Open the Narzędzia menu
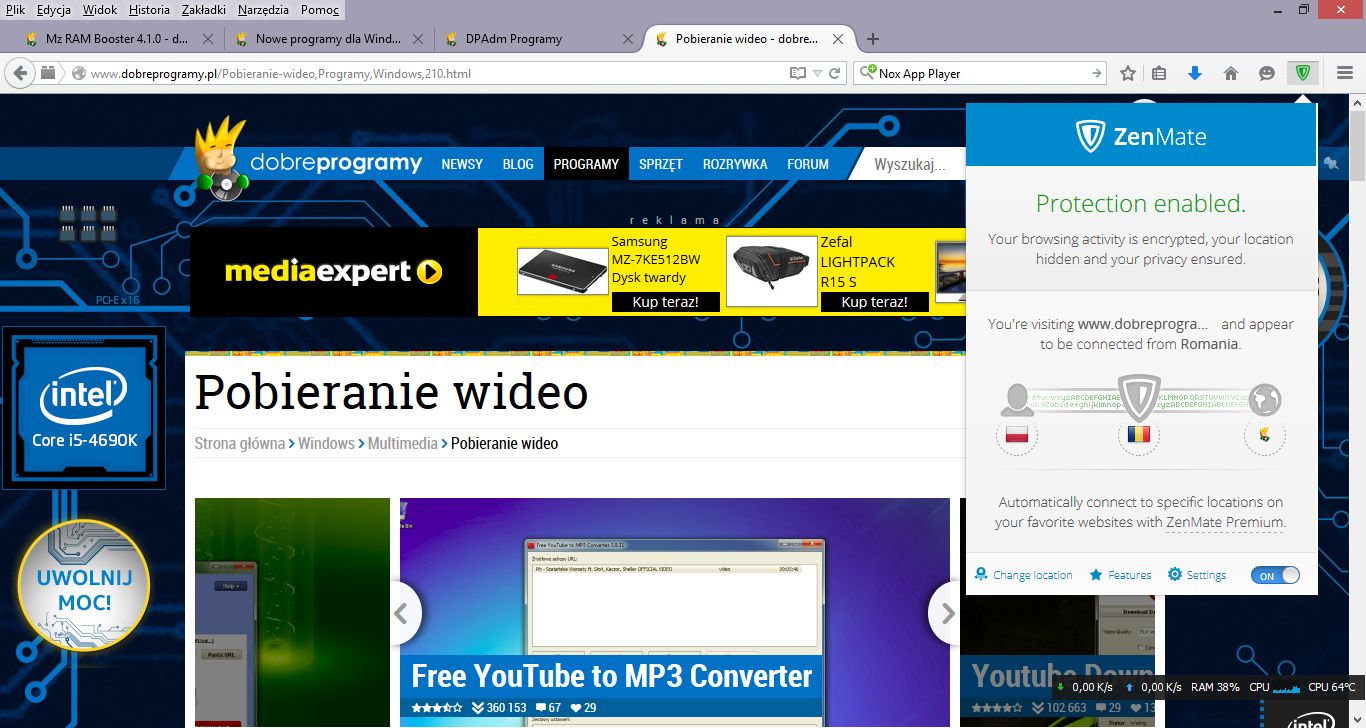The height and width of the screenshot is (728, 1366). [x=263, y=10]
